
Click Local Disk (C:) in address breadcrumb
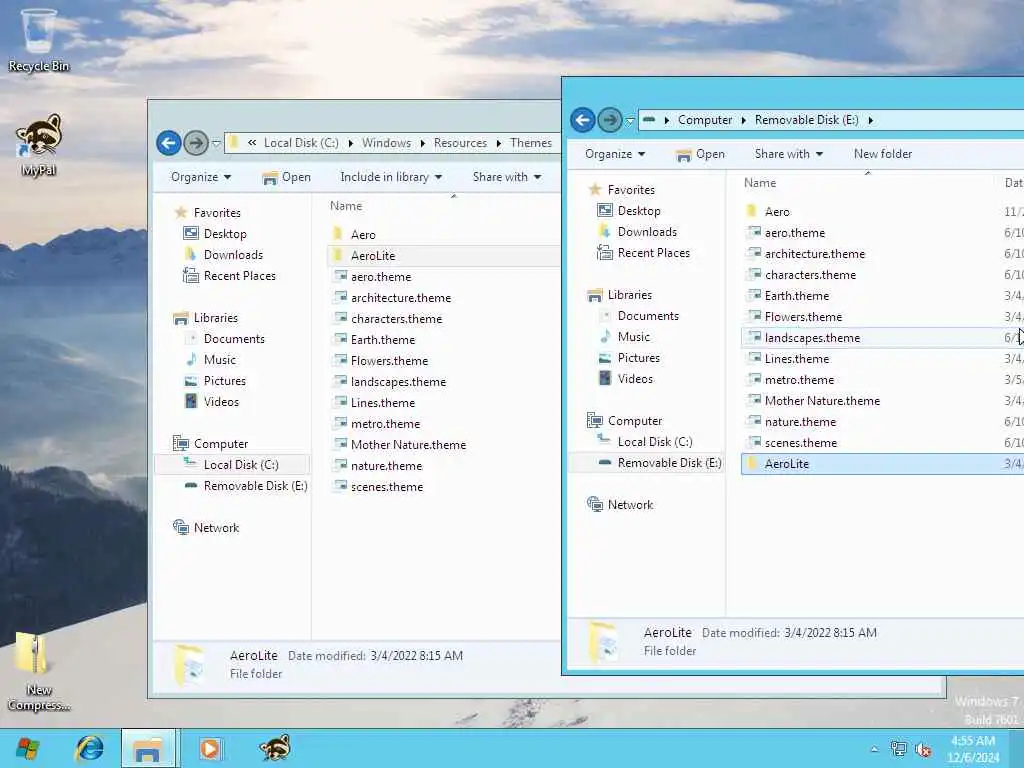tap(301, 143)
